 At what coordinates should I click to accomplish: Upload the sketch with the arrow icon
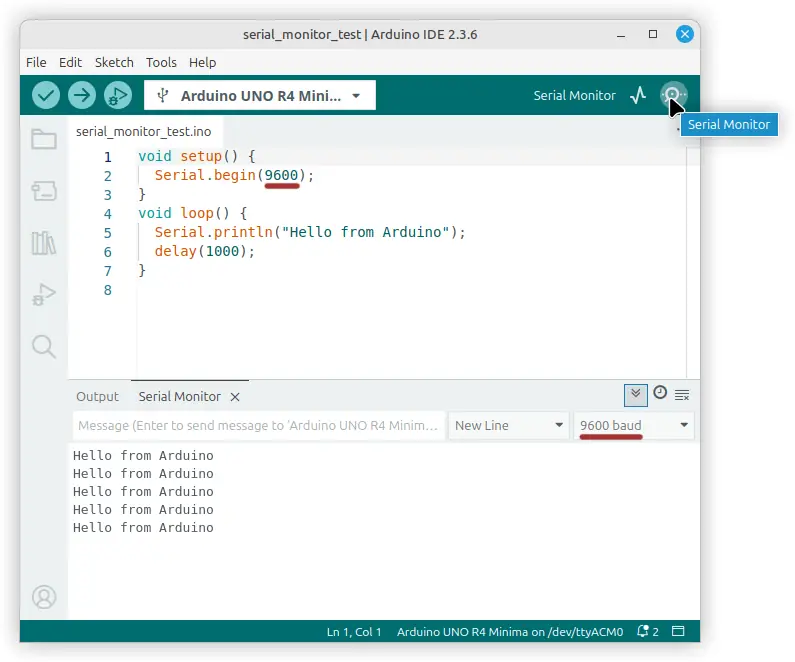[82, 95]
